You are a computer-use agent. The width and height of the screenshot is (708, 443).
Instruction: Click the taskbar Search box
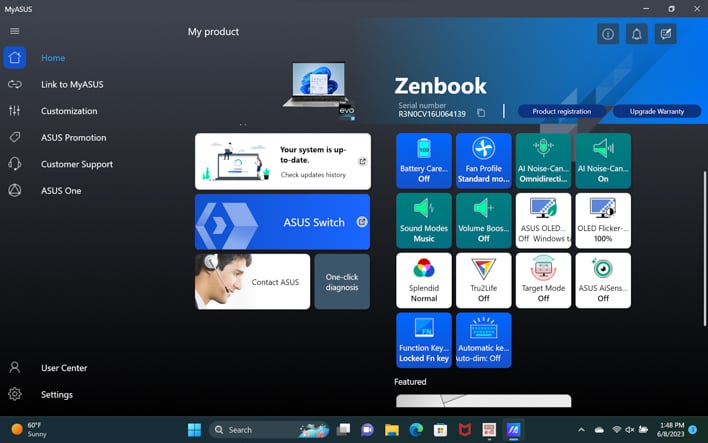coord(270,430)
